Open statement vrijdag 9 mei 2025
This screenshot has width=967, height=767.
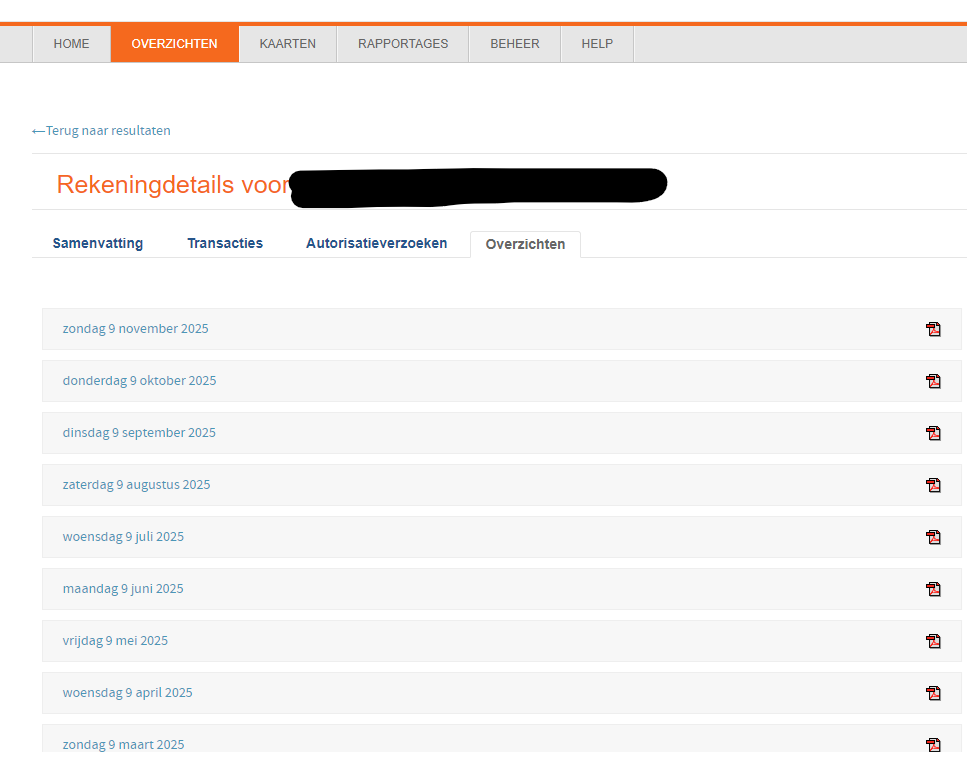pyautogui.click(x=115, y=641)
